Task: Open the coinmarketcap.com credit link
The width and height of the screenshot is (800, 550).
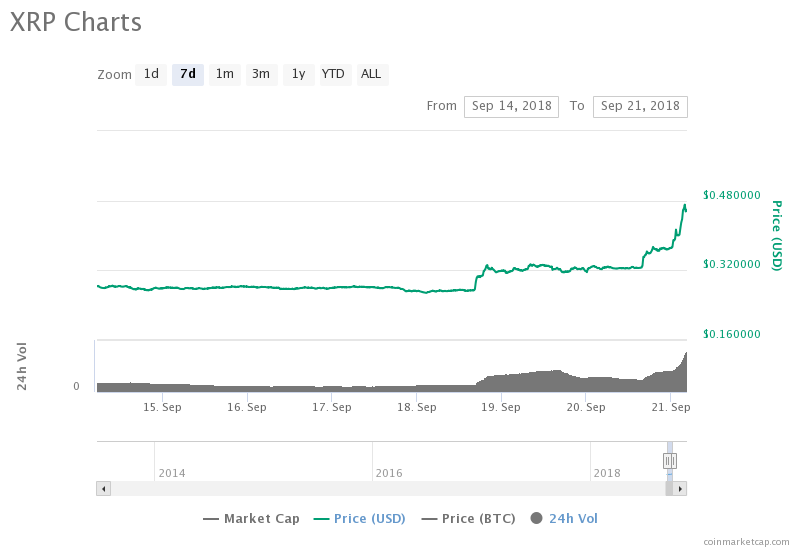Action: point(746,542)
